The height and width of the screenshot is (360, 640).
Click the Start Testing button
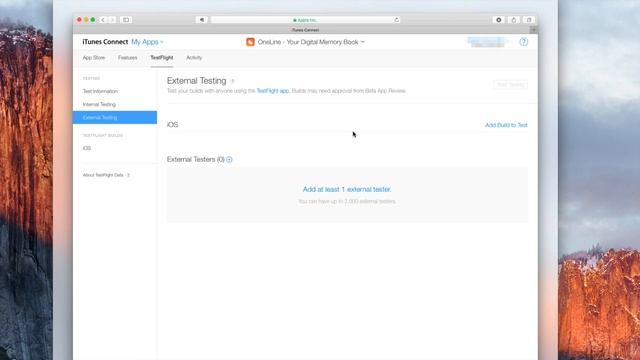(x=510, y=84)
